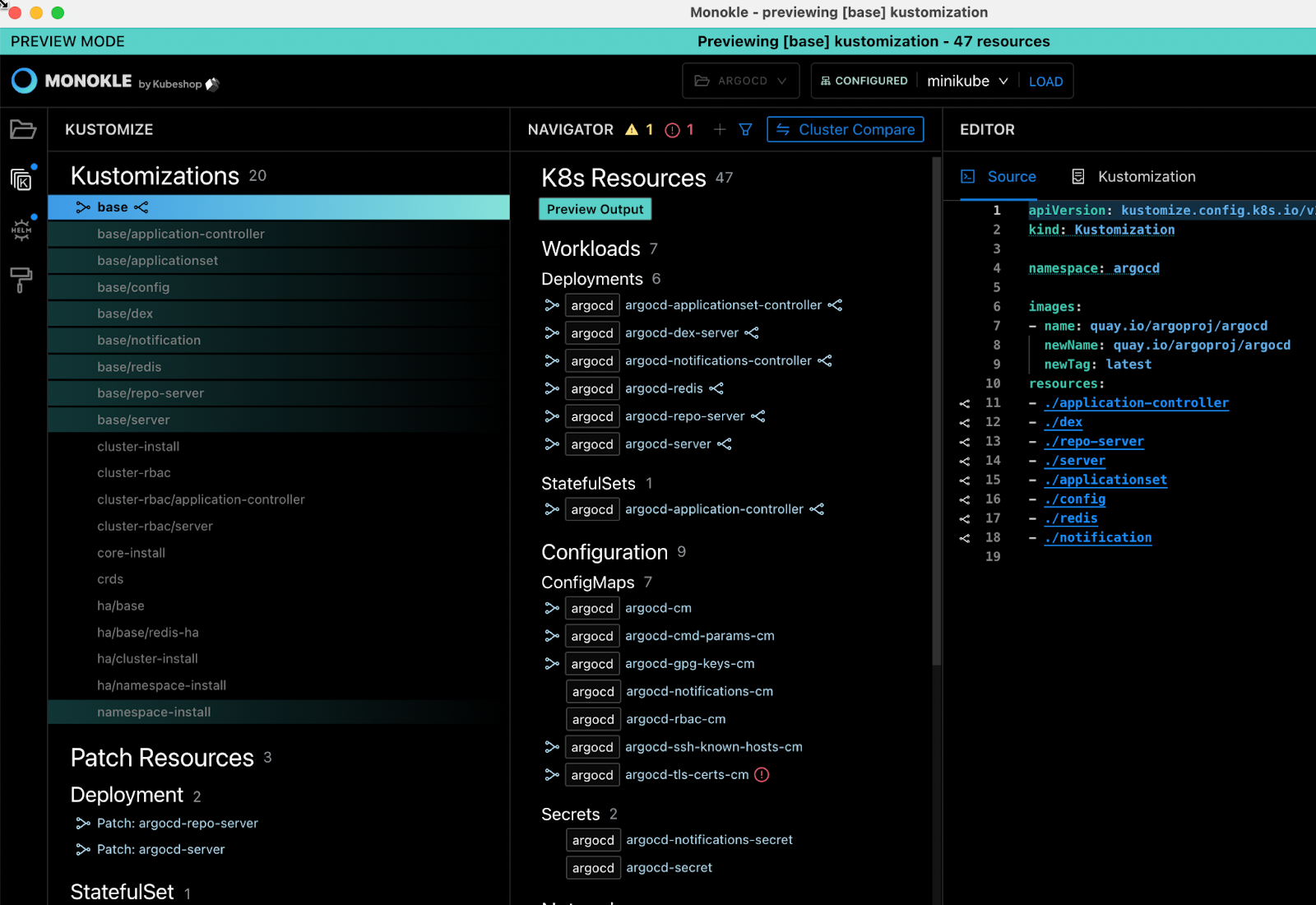The width and height of the screenshot is (1316, 905).
Task: Click outgoing links icon of argocd-applicationset-controller
Action: [x=835, y=305]
